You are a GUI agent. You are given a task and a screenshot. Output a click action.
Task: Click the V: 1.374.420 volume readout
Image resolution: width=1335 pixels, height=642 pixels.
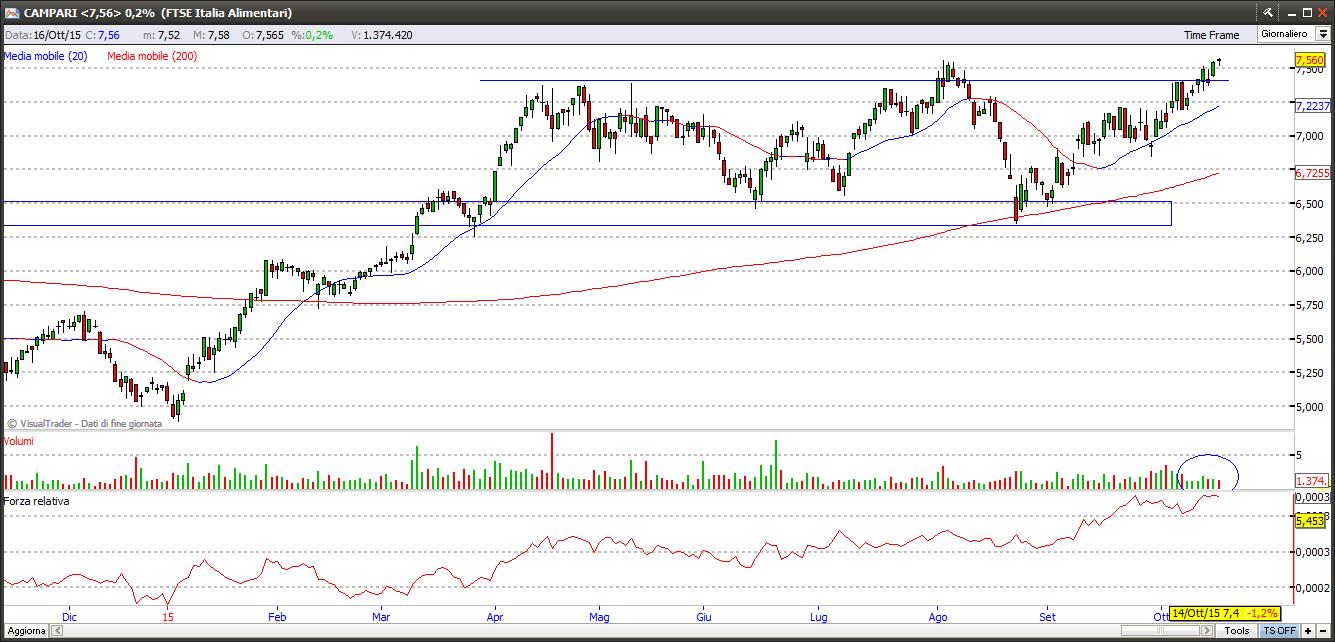point(382,35)
